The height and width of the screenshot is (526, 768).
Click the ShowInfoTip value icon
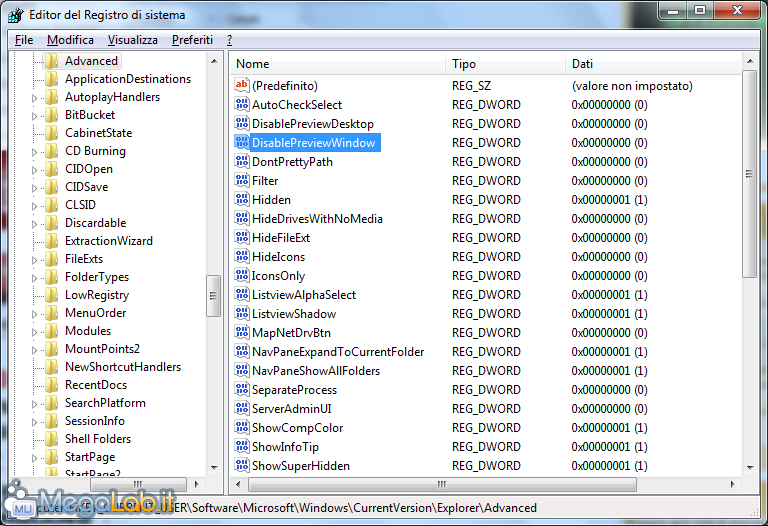(241, 447)
